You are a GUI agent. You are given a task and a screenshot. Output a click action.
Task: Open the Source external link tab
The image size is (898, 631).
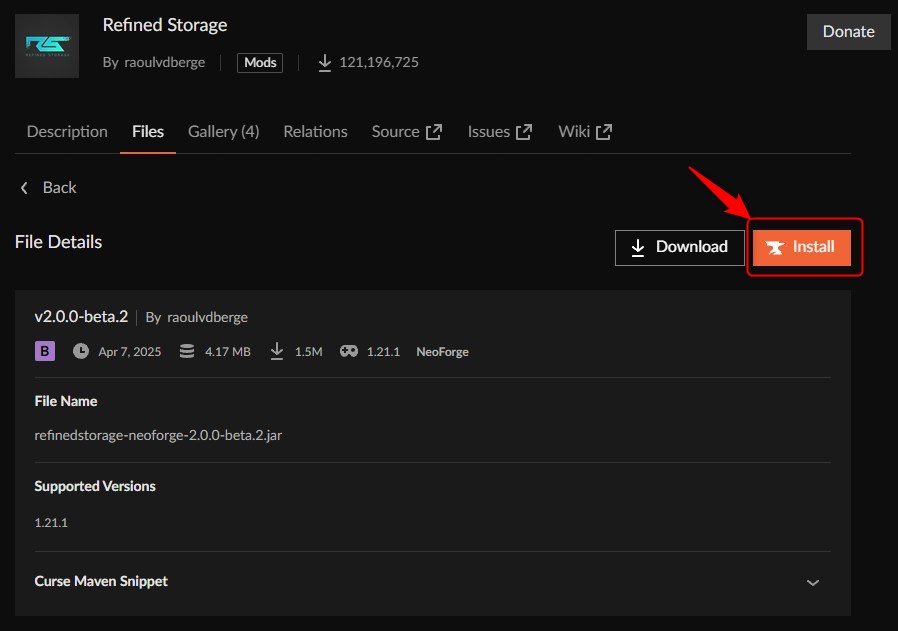click(407, 132)
